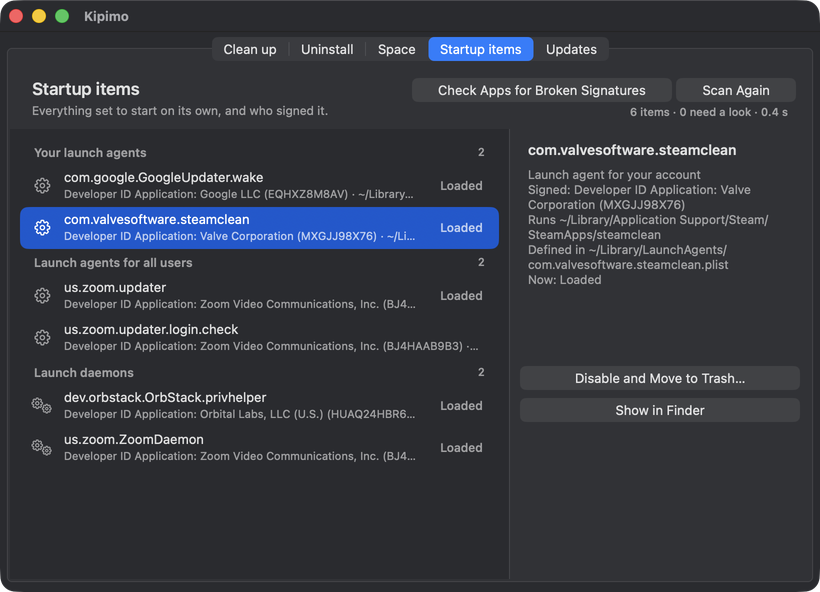This screenshot has width=820, height=592.
Task: Click double-gear icon for us.zoom.ZoomDaemon
Action: click(x=41, y=447)
